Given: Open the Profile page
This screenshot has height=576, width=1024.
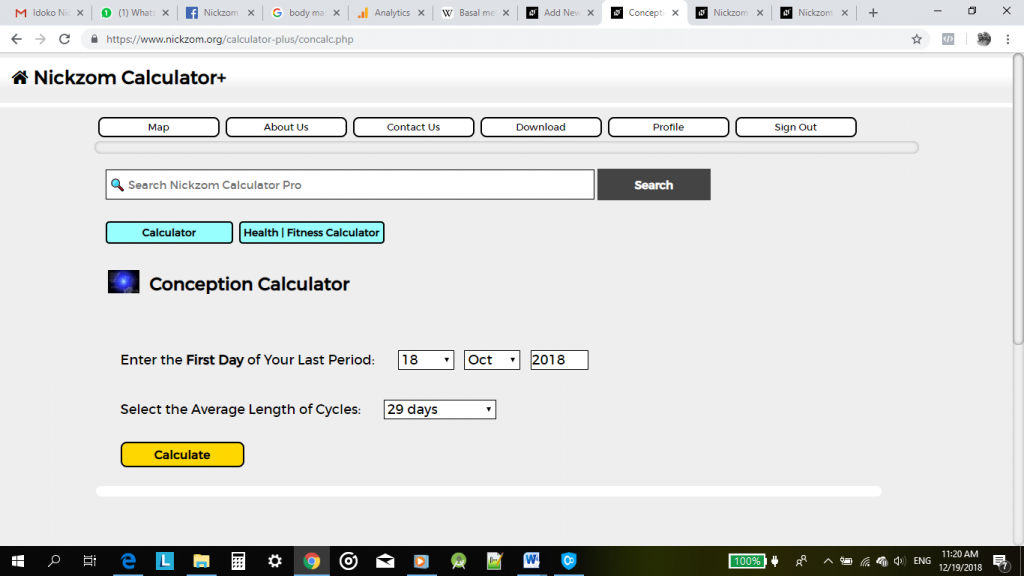Looking at the screenshot, I should tap(668, 127).
